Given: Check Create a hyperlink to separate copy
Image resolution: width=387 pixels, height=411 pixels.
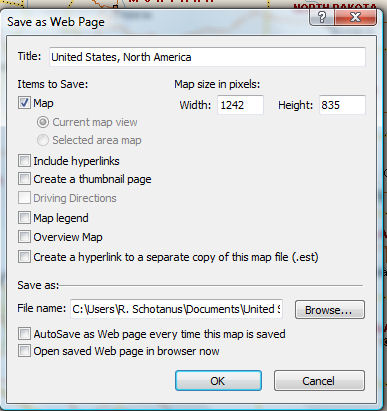Looking at the screenshot, I should coord(24,257).
